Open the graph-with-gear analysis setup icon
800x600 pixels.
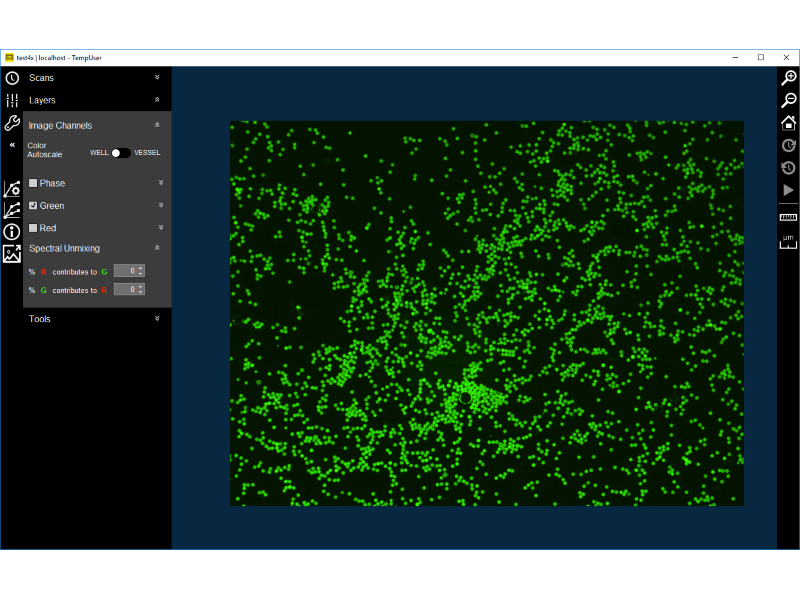pos(12,189)
